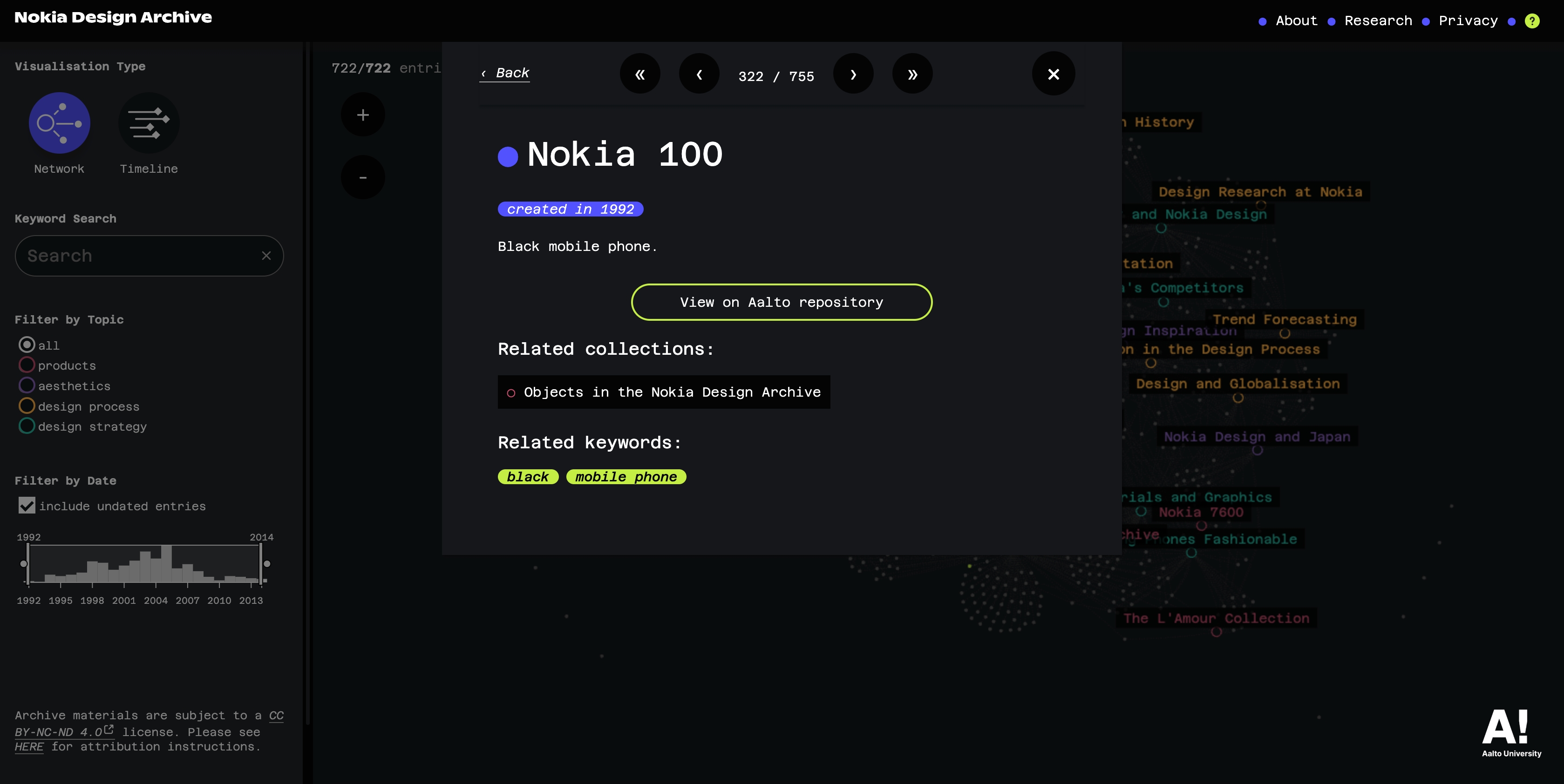Click the zoom in plus button
This screenshot has width=1564, height=784.
tap(362, 115)
